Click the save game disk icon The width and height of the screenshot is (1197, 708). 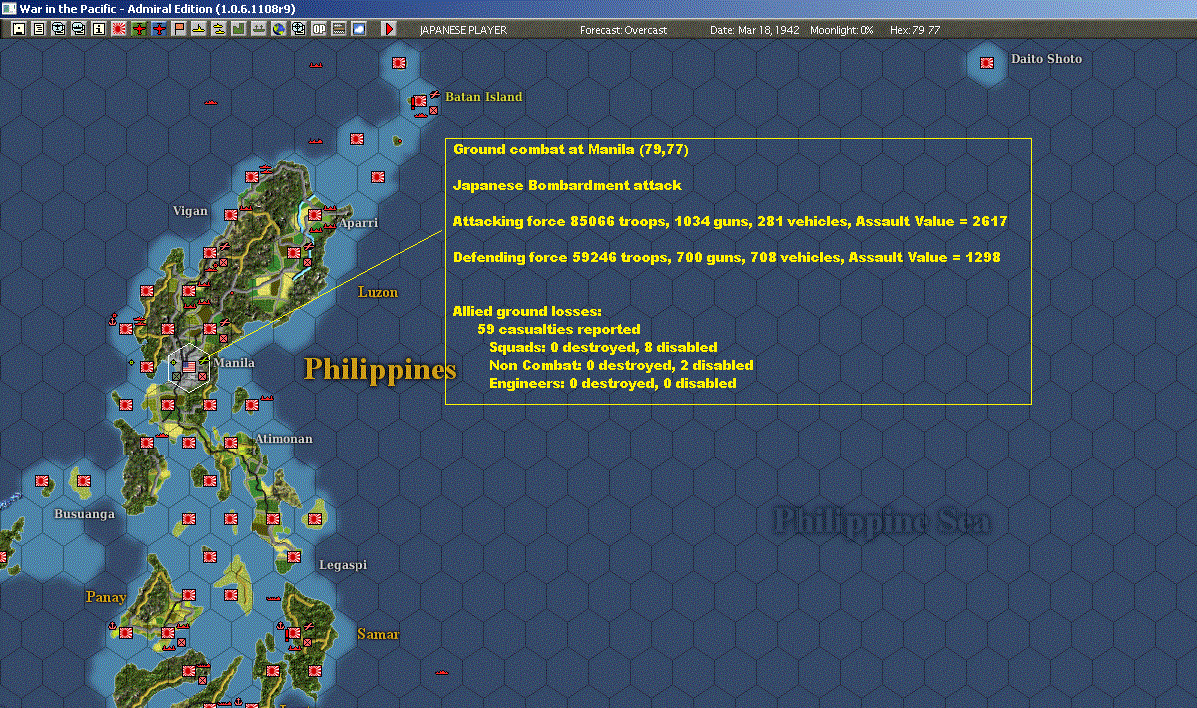point(19,29)
